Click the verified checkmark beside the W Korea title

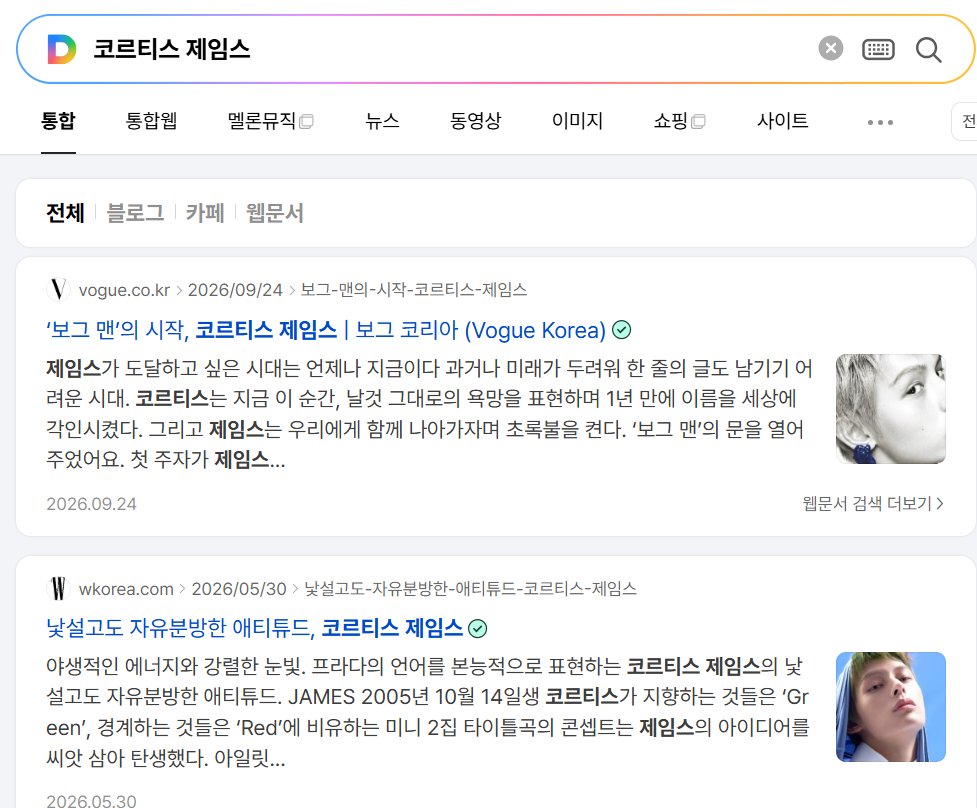[x=478, y=629]
